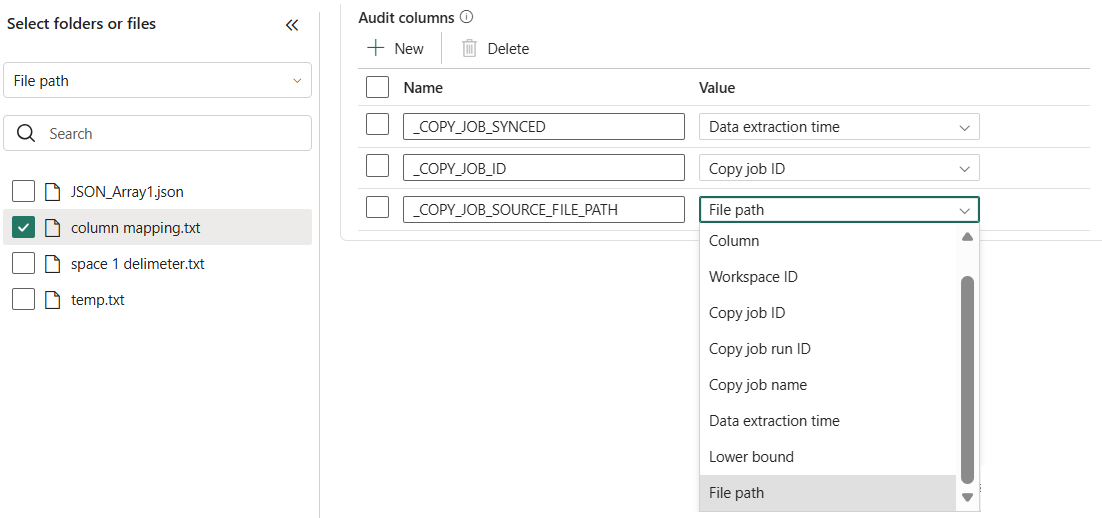The image size is (1102, 518).
Task: Click the dropdown list scroll-down arrow
Action: point(967,498)
